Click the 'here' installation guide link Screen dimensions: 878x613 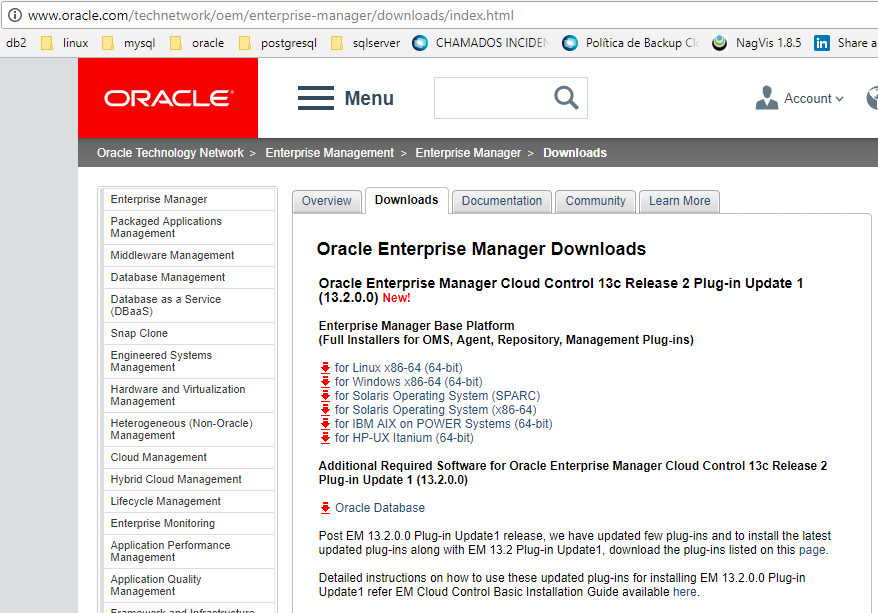coord(685,591)
